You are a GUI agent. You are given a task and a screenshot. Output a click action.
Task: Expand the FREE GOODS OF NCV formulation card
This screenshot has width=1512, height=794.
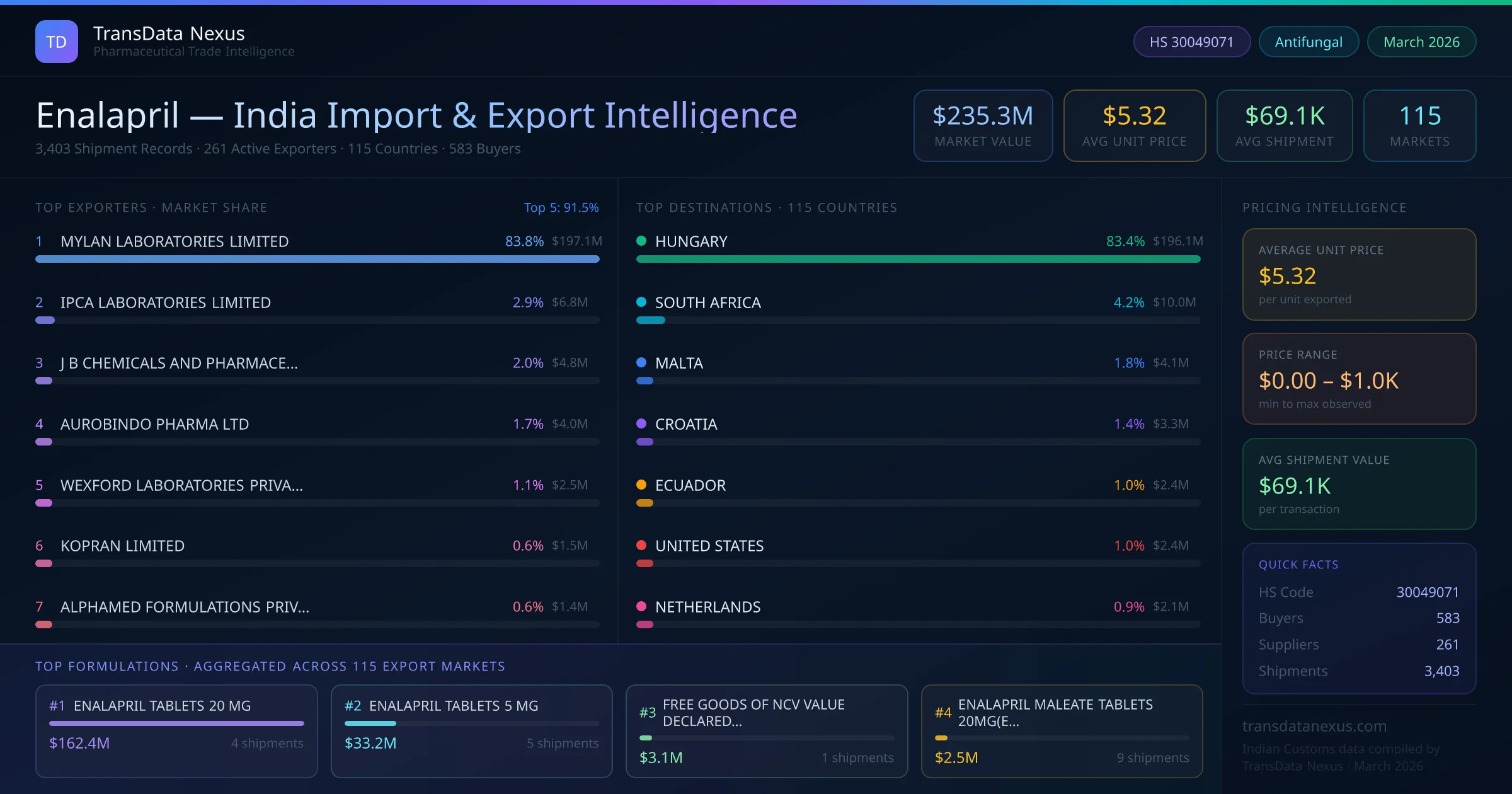(x=766, y=731)
